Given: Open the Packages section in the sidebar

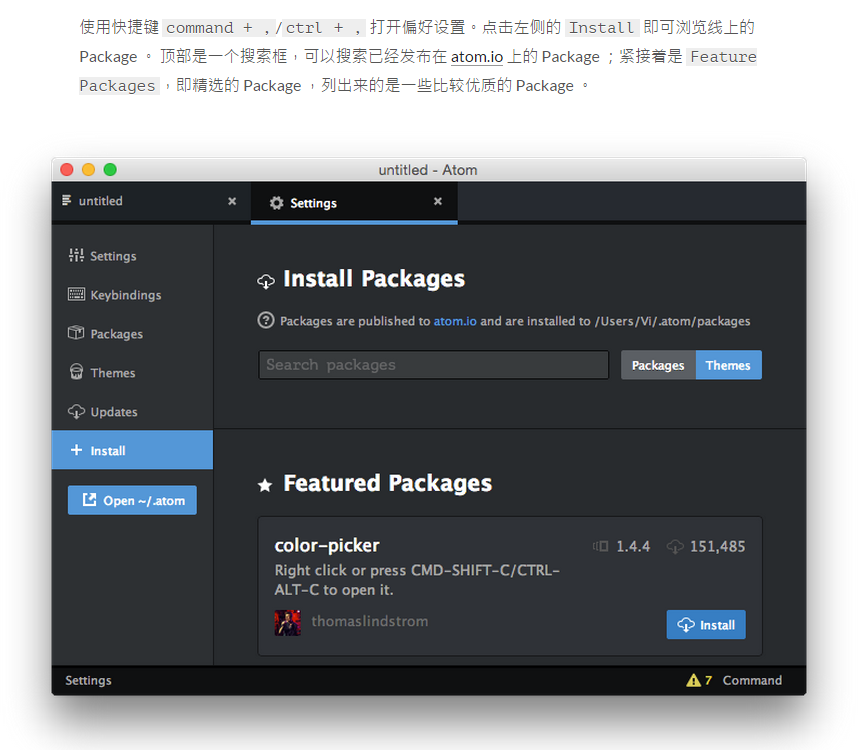Looking at the screenshot, I should click(x=132, y=334).
